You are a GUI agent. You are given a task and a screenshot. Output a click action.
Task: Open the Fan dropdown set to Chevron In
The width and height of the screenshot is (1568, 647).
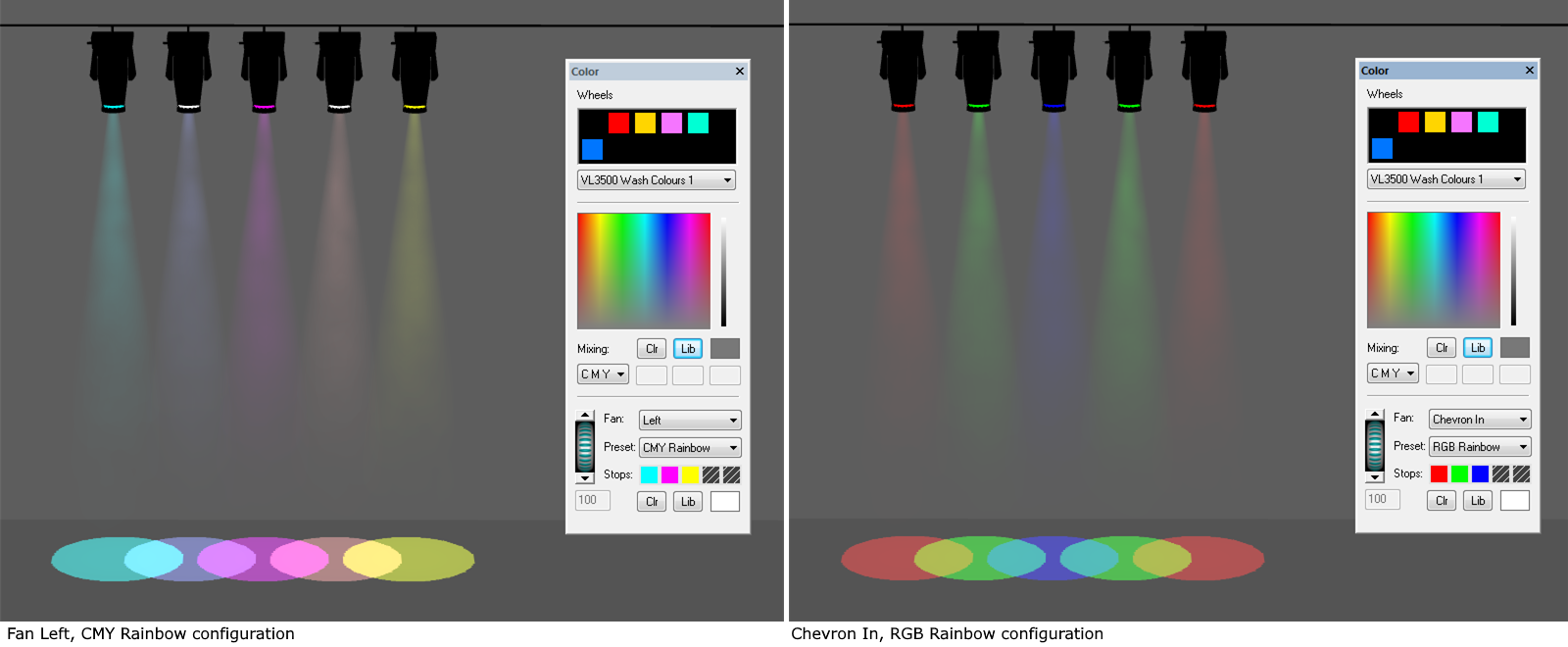point(1480,420)
